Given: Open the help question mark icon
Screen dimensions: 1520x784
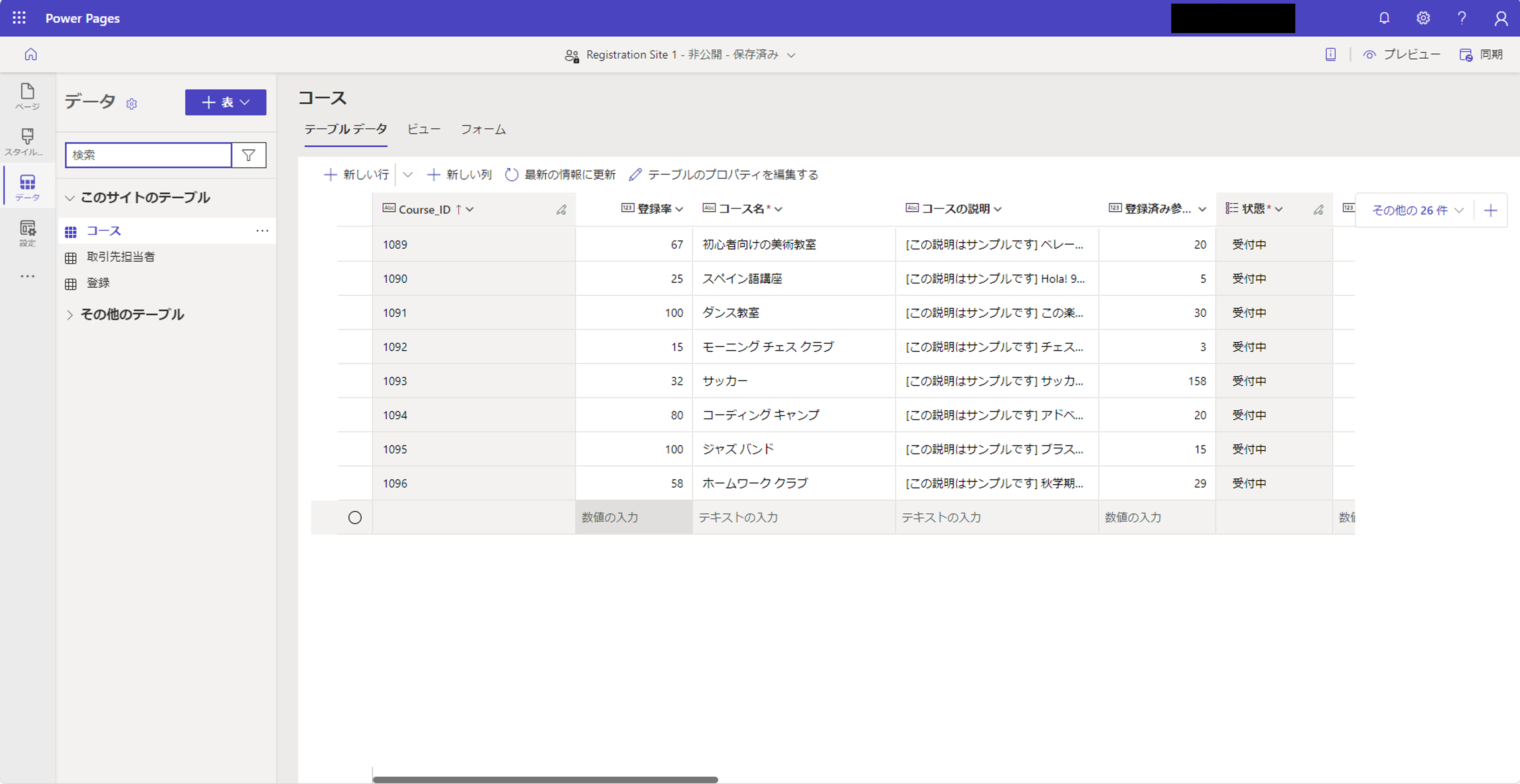Looking at the screenshot, I should coord(1462,18).
